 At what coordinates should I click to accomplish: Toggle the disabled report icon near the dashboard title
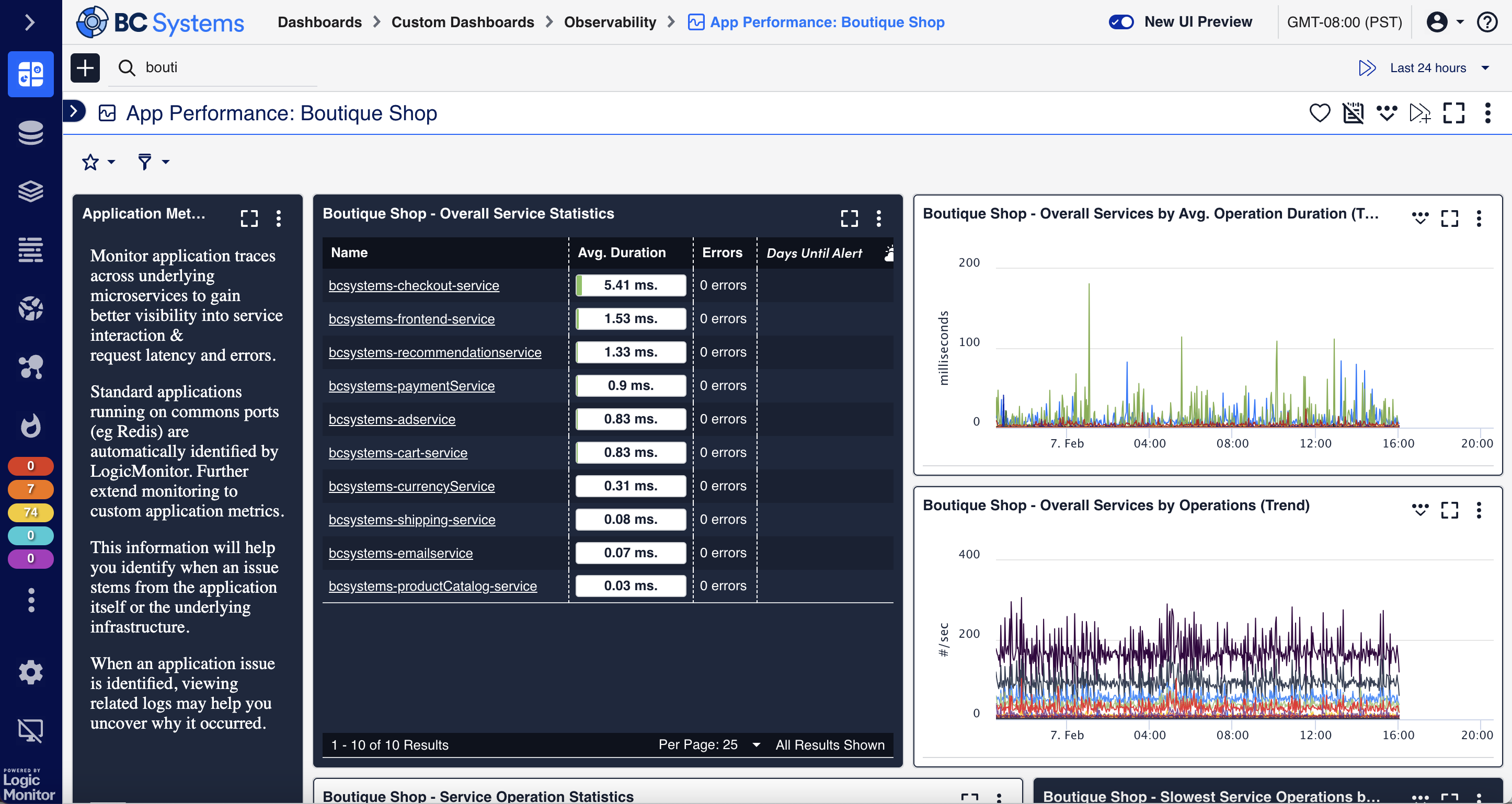[1353, 113]
